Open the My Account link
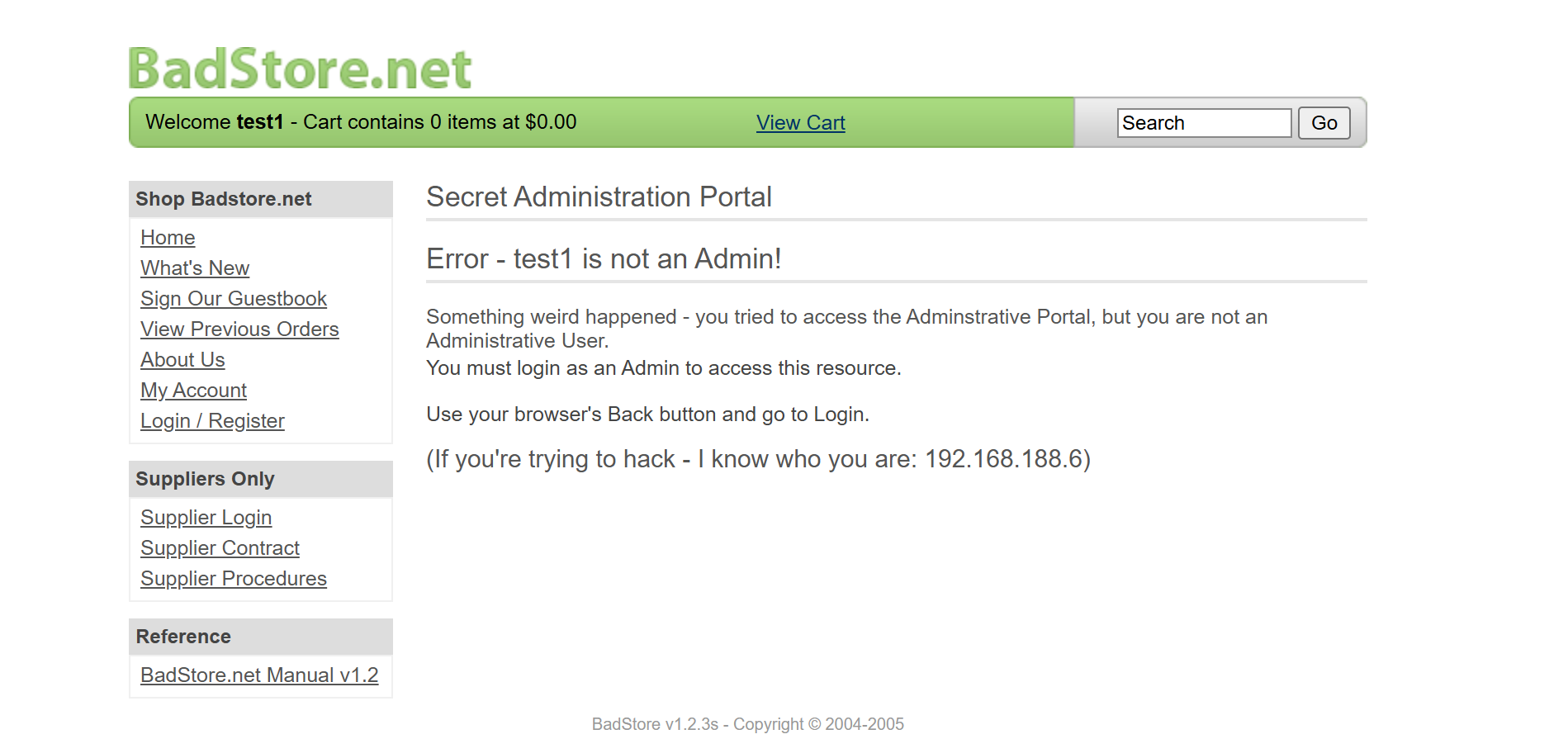The image size is (1568, 739). (x=193, y=391)
